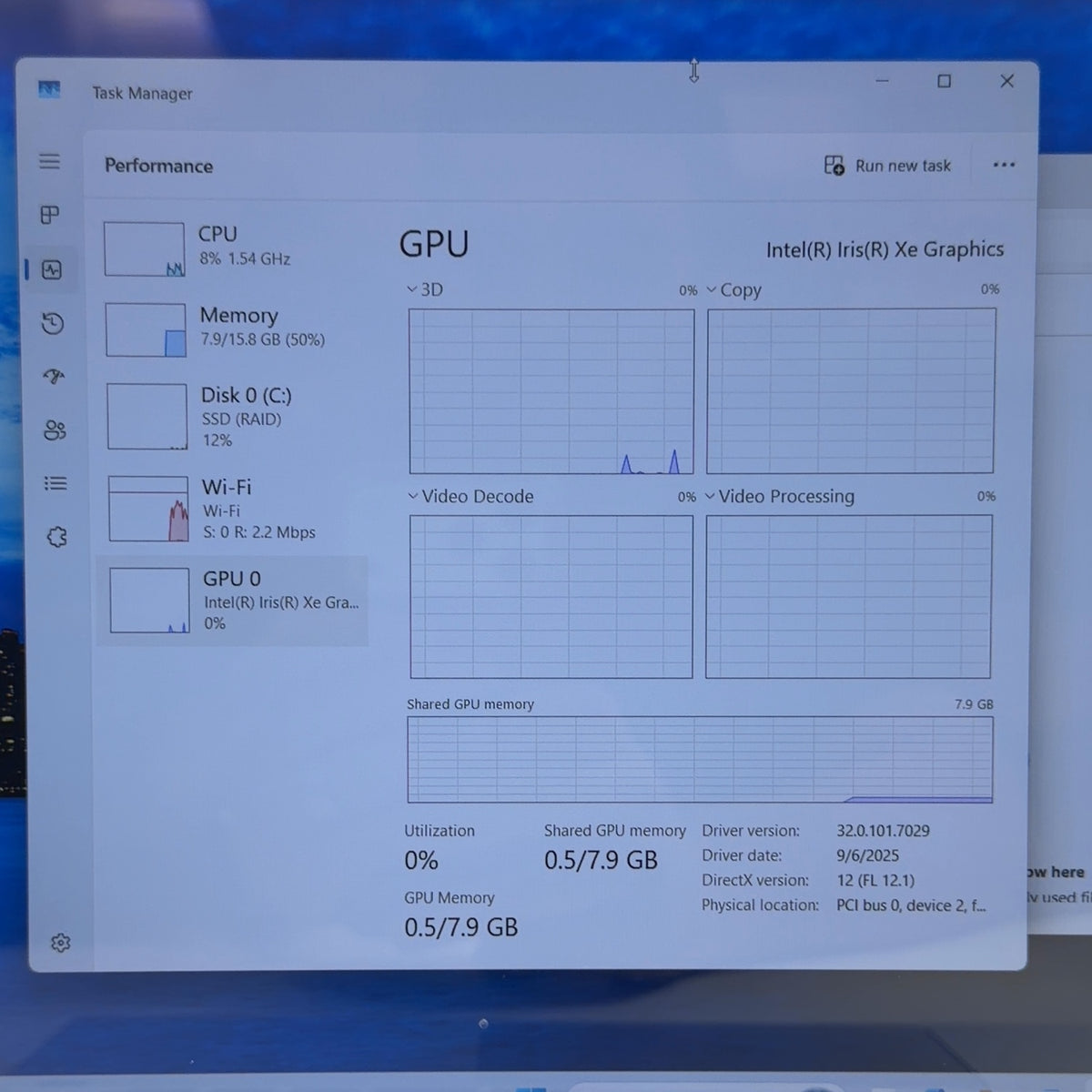Viewport: 1092px width, 1092px height.
Task: Click the Video Decode usage graph
Action: (551, 597)
